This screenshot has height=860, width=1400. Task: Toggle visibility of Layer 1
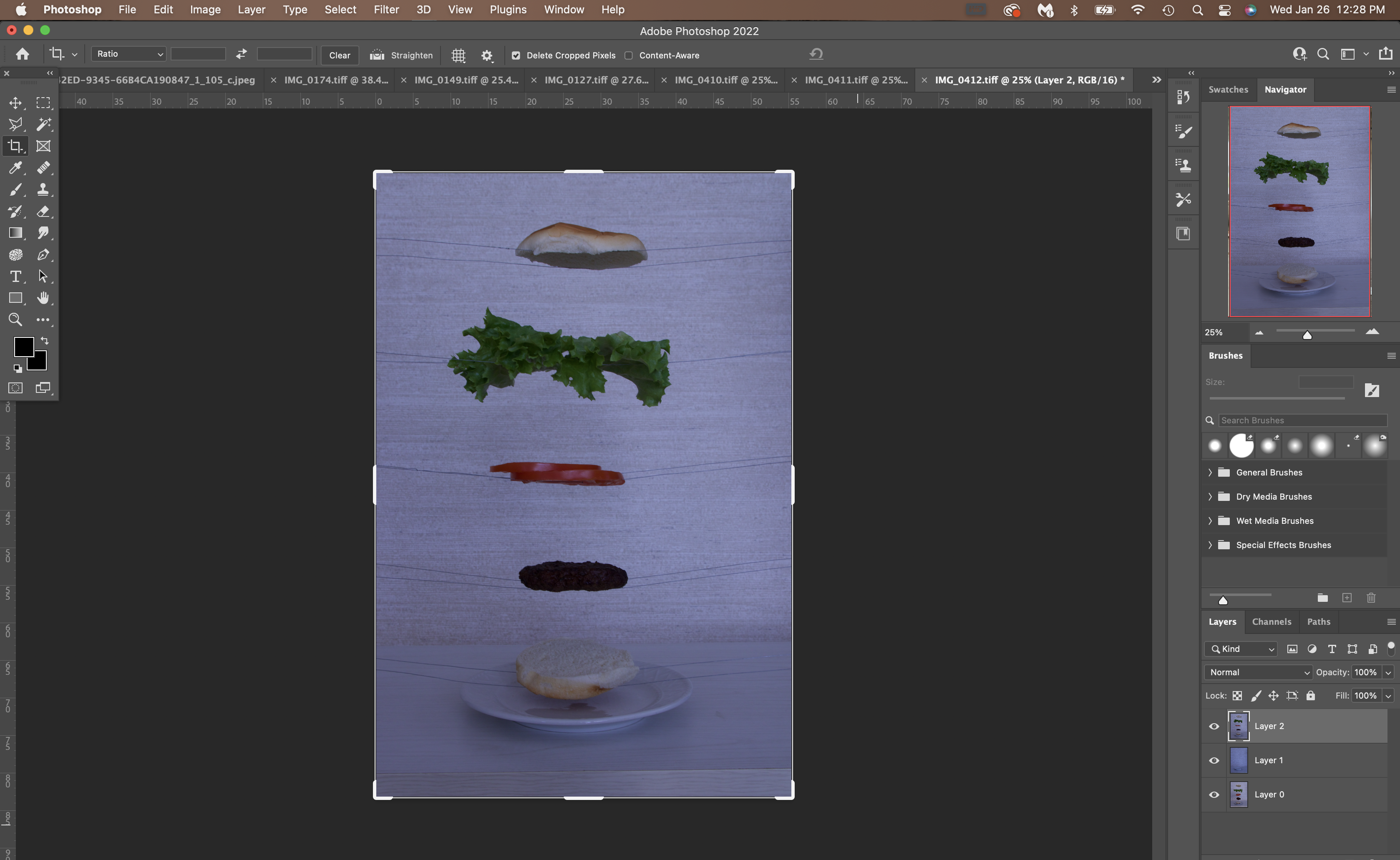tap(1214, 760)
